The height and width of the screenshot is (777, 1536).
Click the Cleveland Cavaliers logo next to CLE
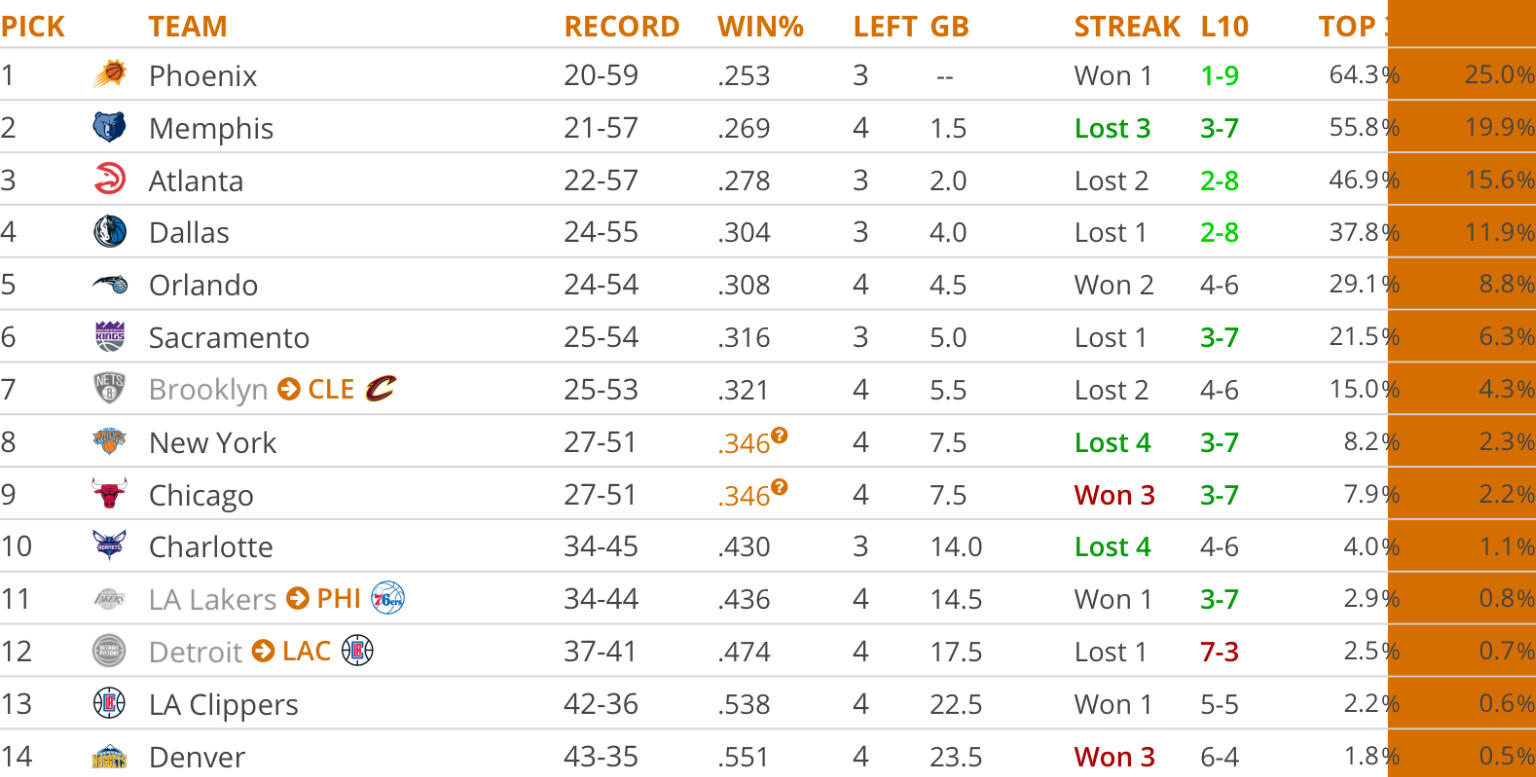[x=380, y=388]
